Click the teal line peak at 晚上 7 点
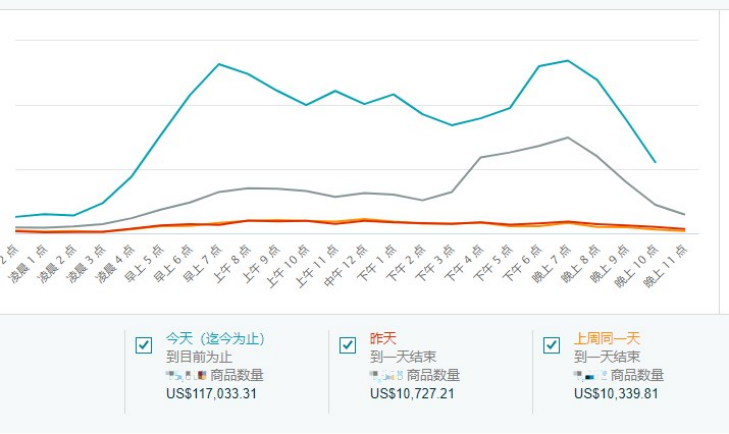This screenshot has height=434, width=729. pos(568,60)
